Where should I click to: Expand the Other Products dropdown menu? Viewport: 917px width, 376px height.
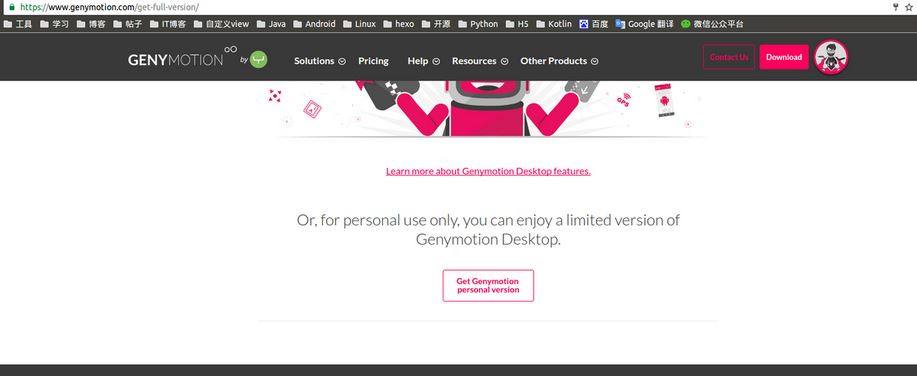[x=559, y=61]
